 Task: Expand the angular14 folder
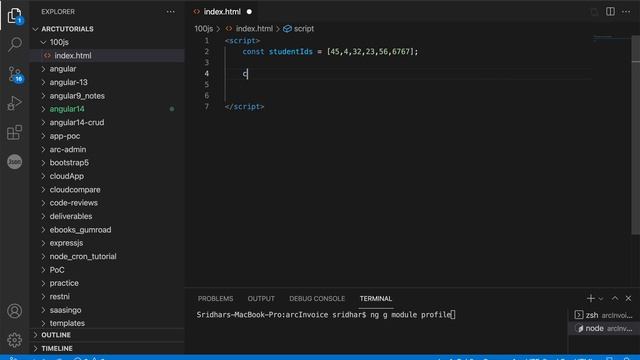click(67, 109)
